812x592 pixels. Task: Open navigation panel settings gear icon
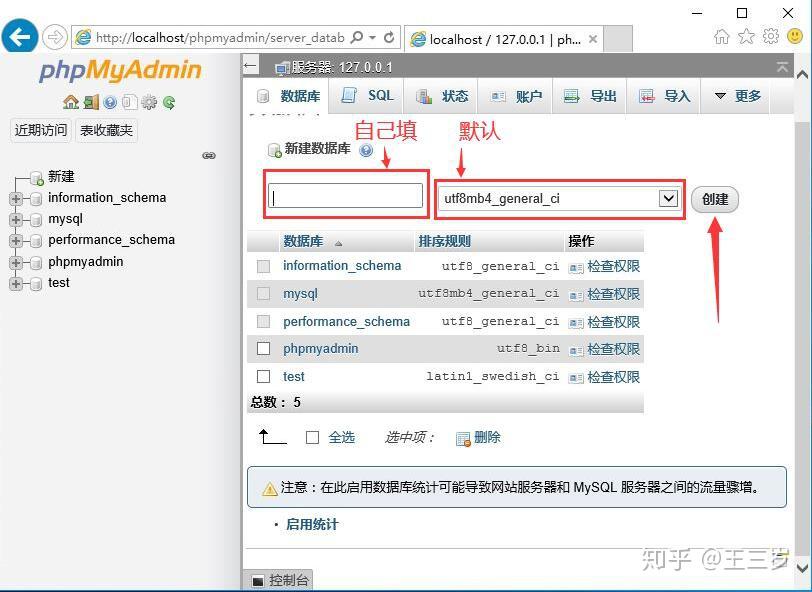click(x=149, y=102)
